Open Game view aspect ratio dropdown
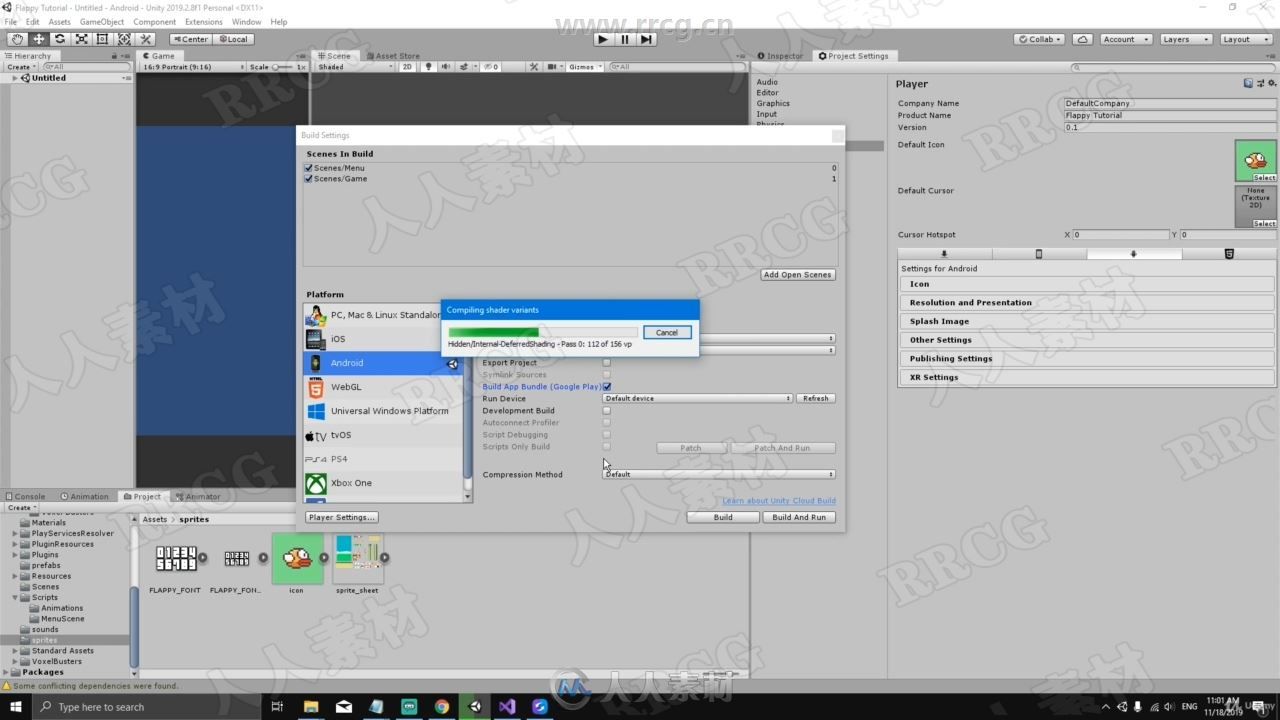 [192, 67]
